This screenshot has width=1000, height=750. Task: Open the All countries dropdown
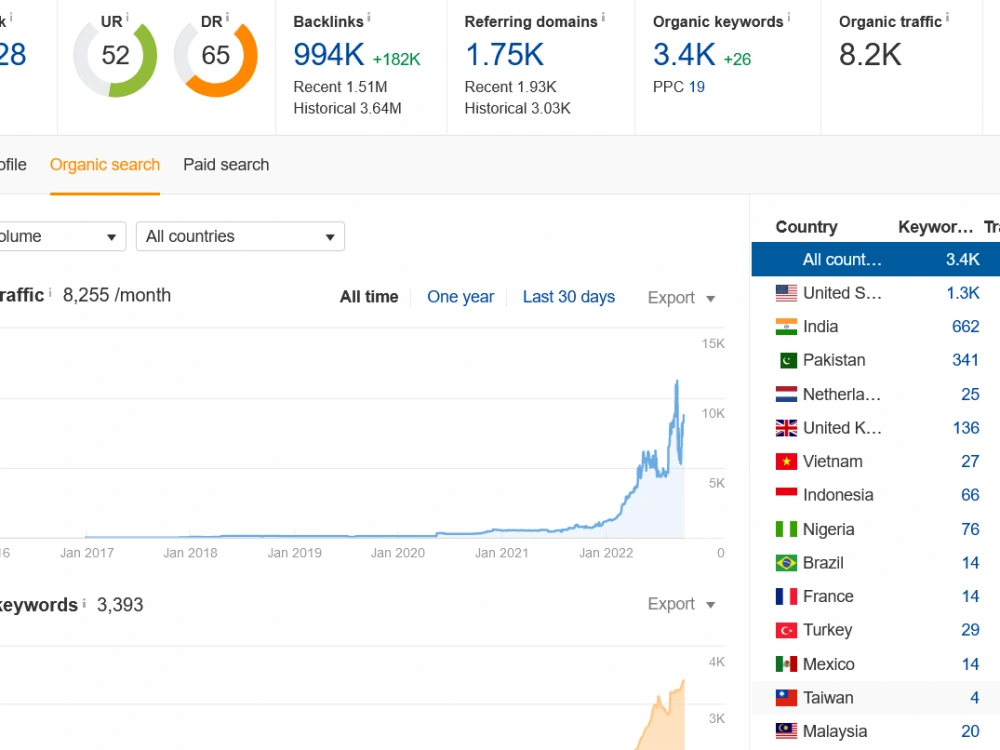click(240, 236)
